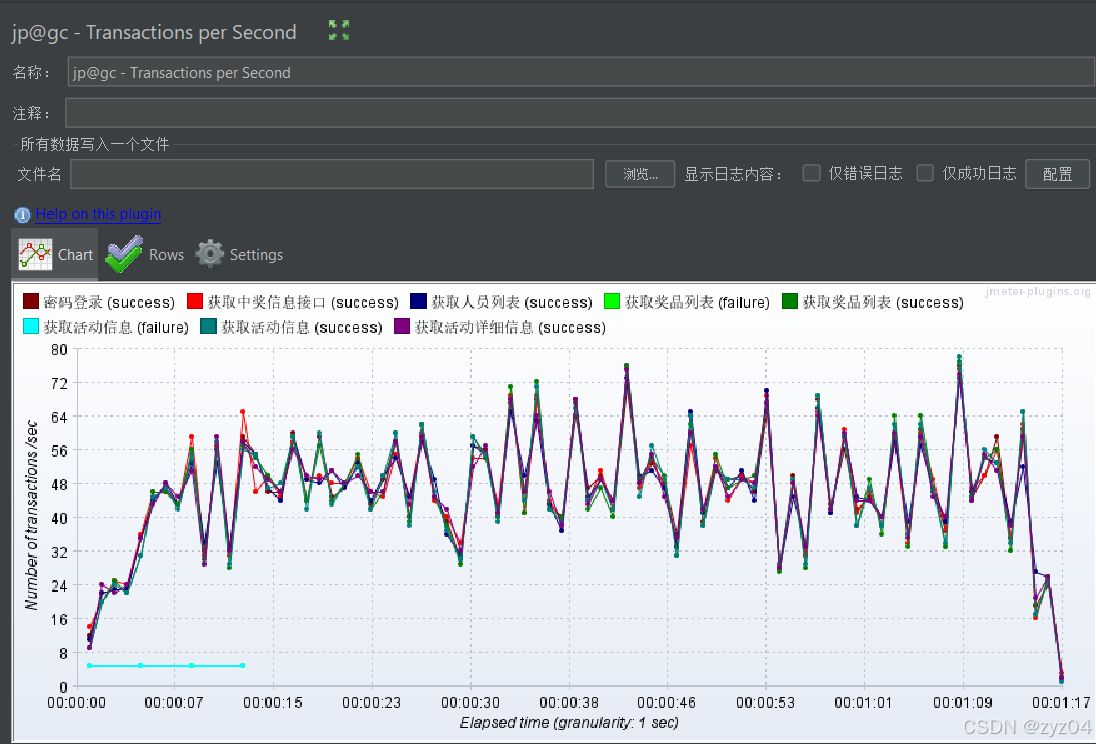Focus the 名称 name input field
The height and width of the screenshot is (744, 1096).
pos(581,72)
